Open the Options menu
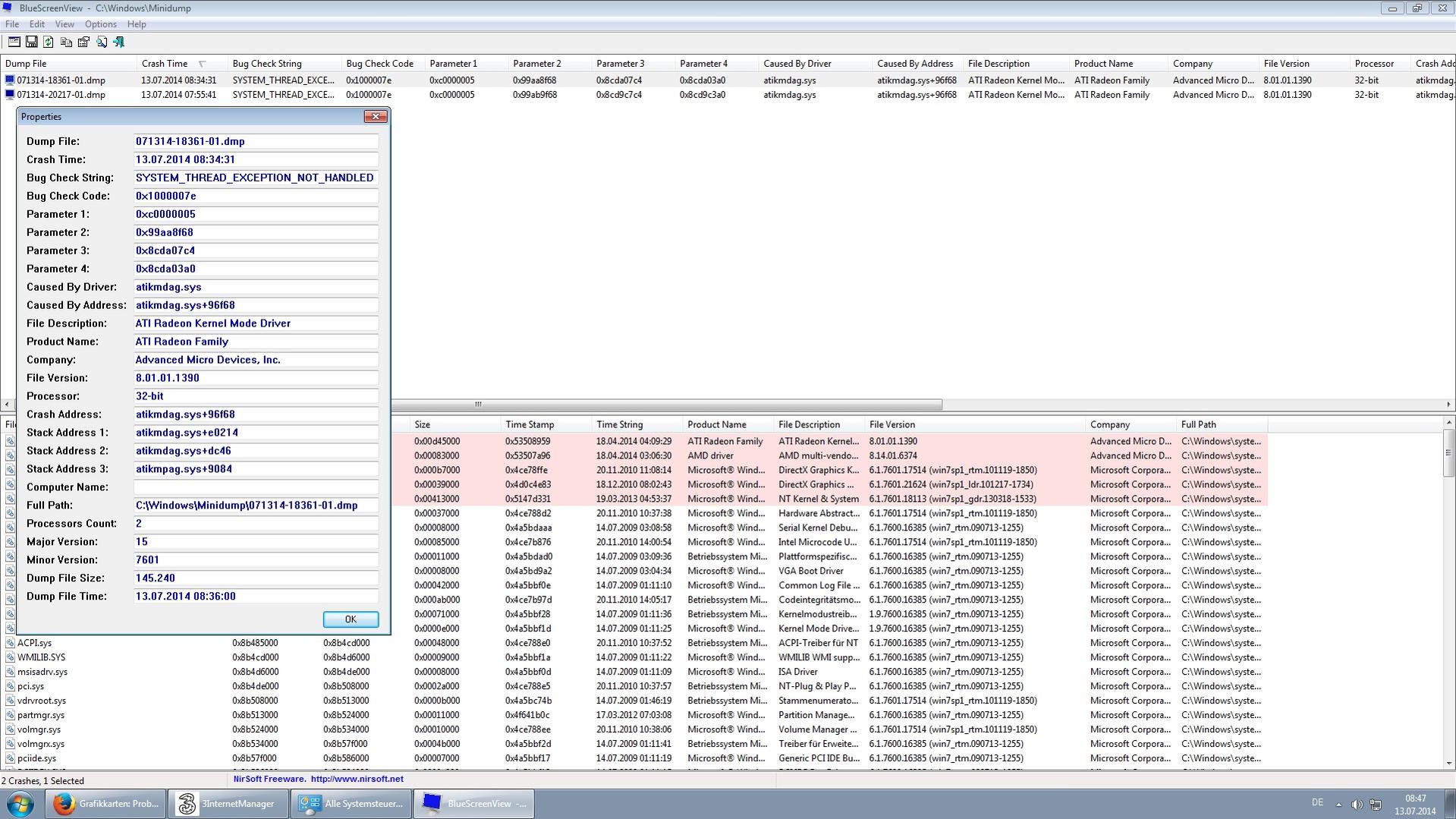Viewport: 1456px width, 819px height. click(x=100, y=24)
